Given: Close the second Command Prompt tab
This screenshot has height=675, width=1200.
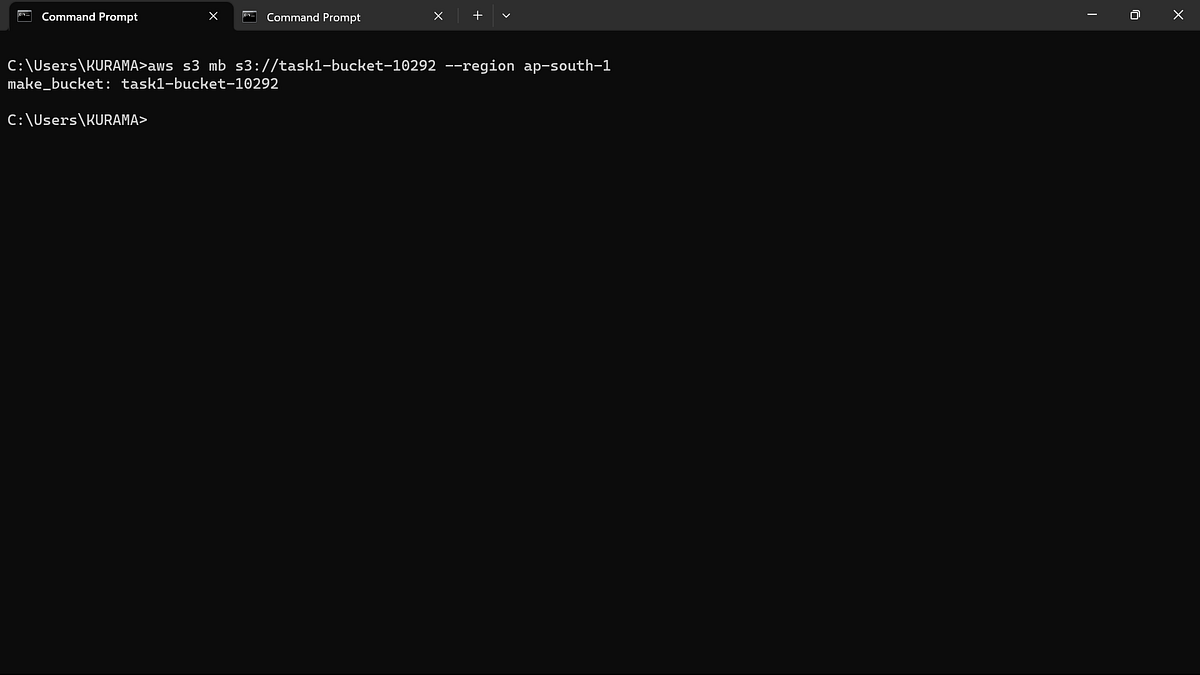Looking at the screenshot, I should coord(438,16).
